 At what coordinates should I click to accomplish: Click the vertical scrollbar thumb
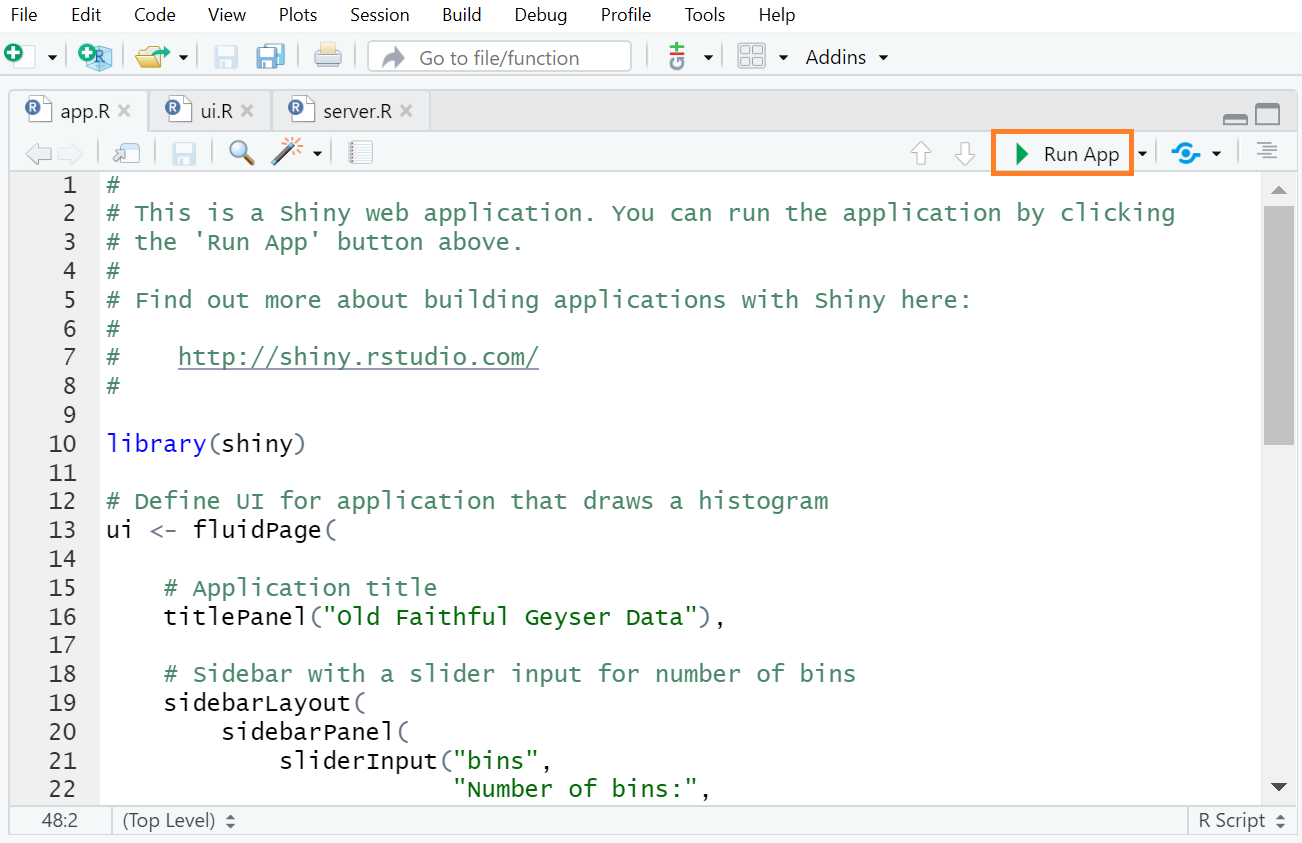point(1278,325)
